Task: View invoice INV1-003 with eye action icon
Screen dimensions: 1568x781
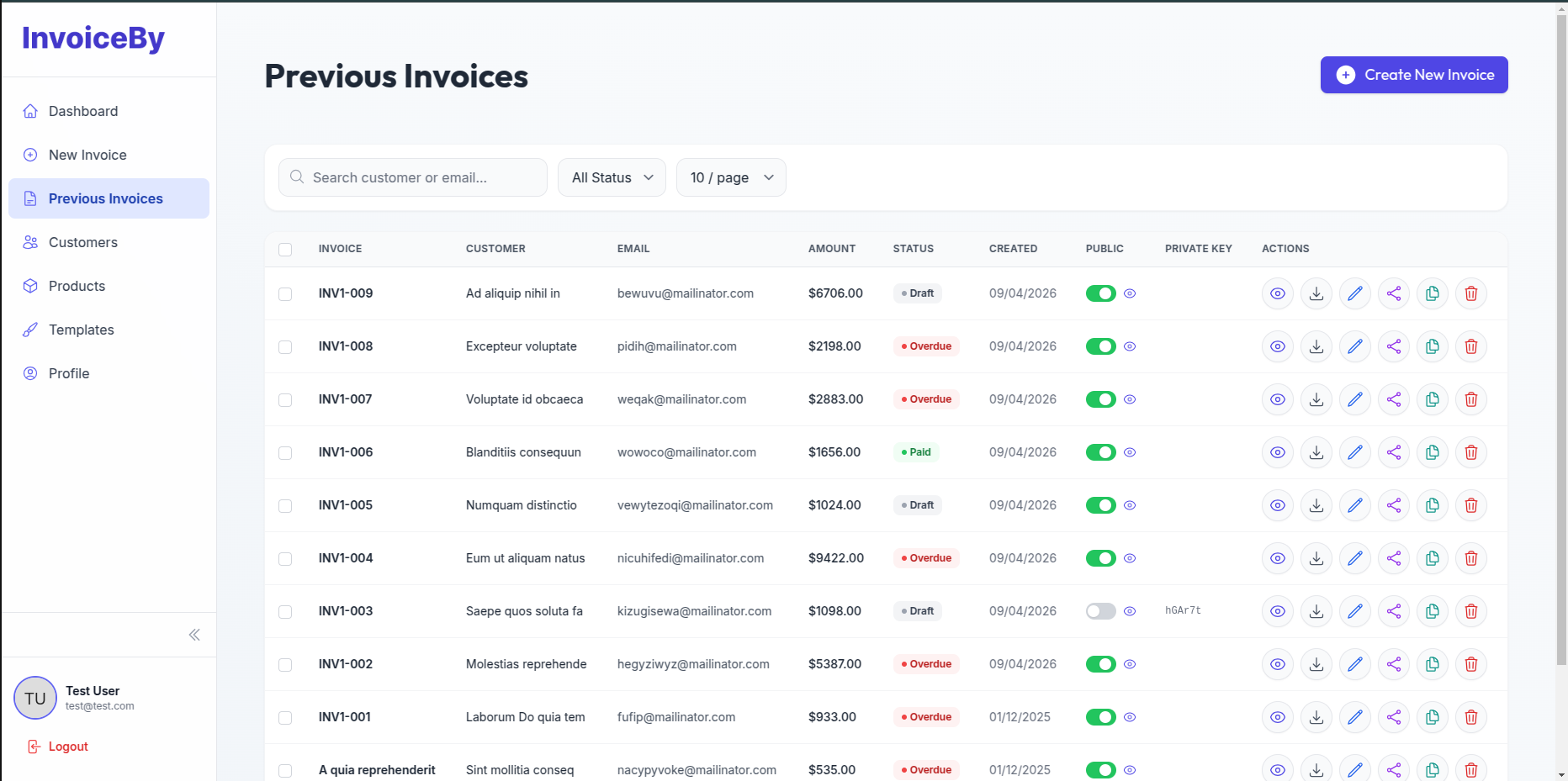Action: (x=1278, y=611)
